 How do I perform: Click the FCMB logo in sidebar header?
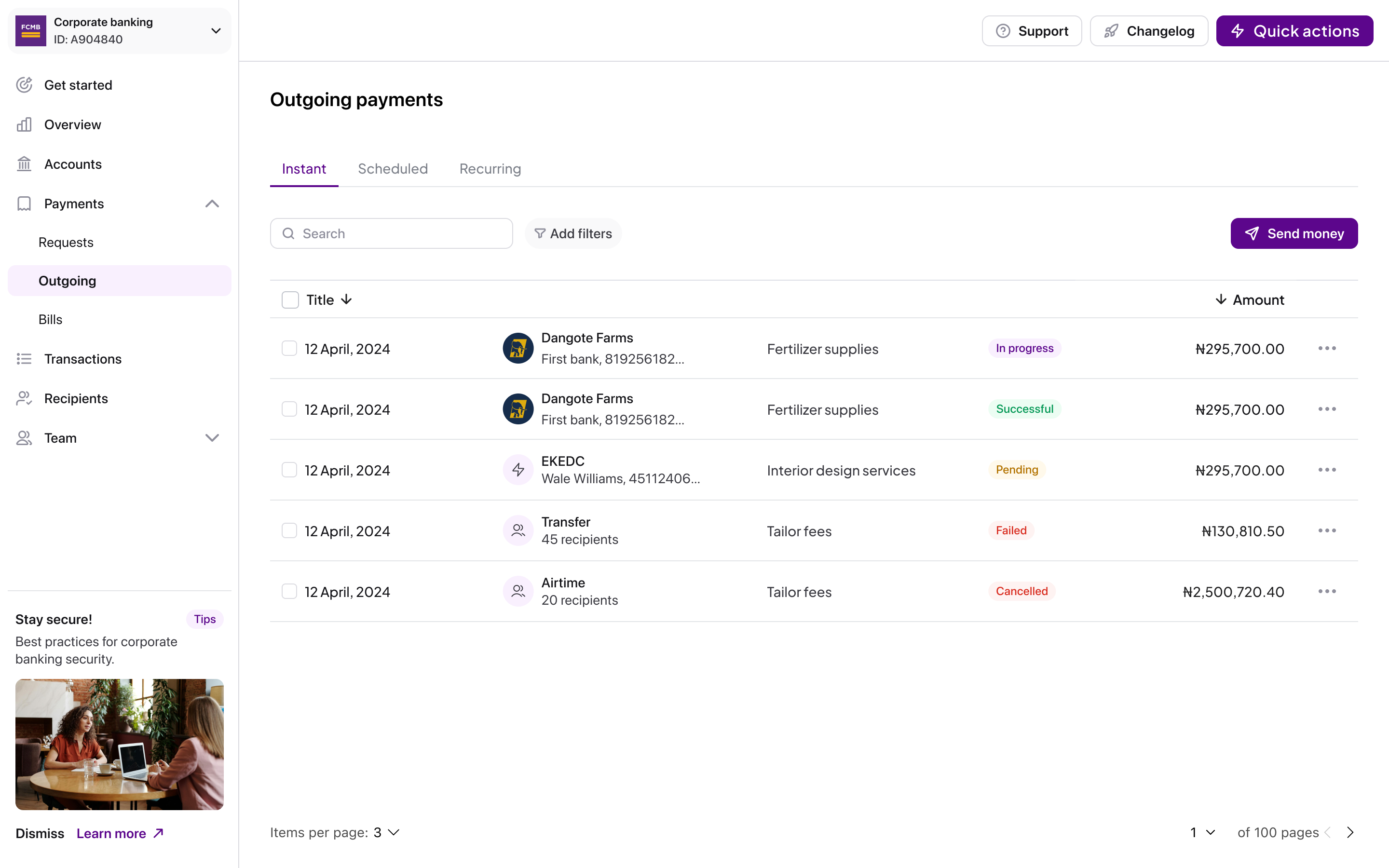[x=31, y=31]
